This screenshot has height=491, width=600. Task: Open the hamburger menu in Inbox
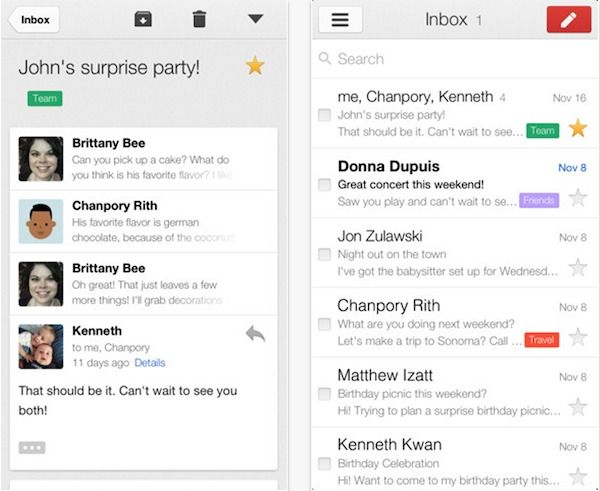click(x=340, y=20)
